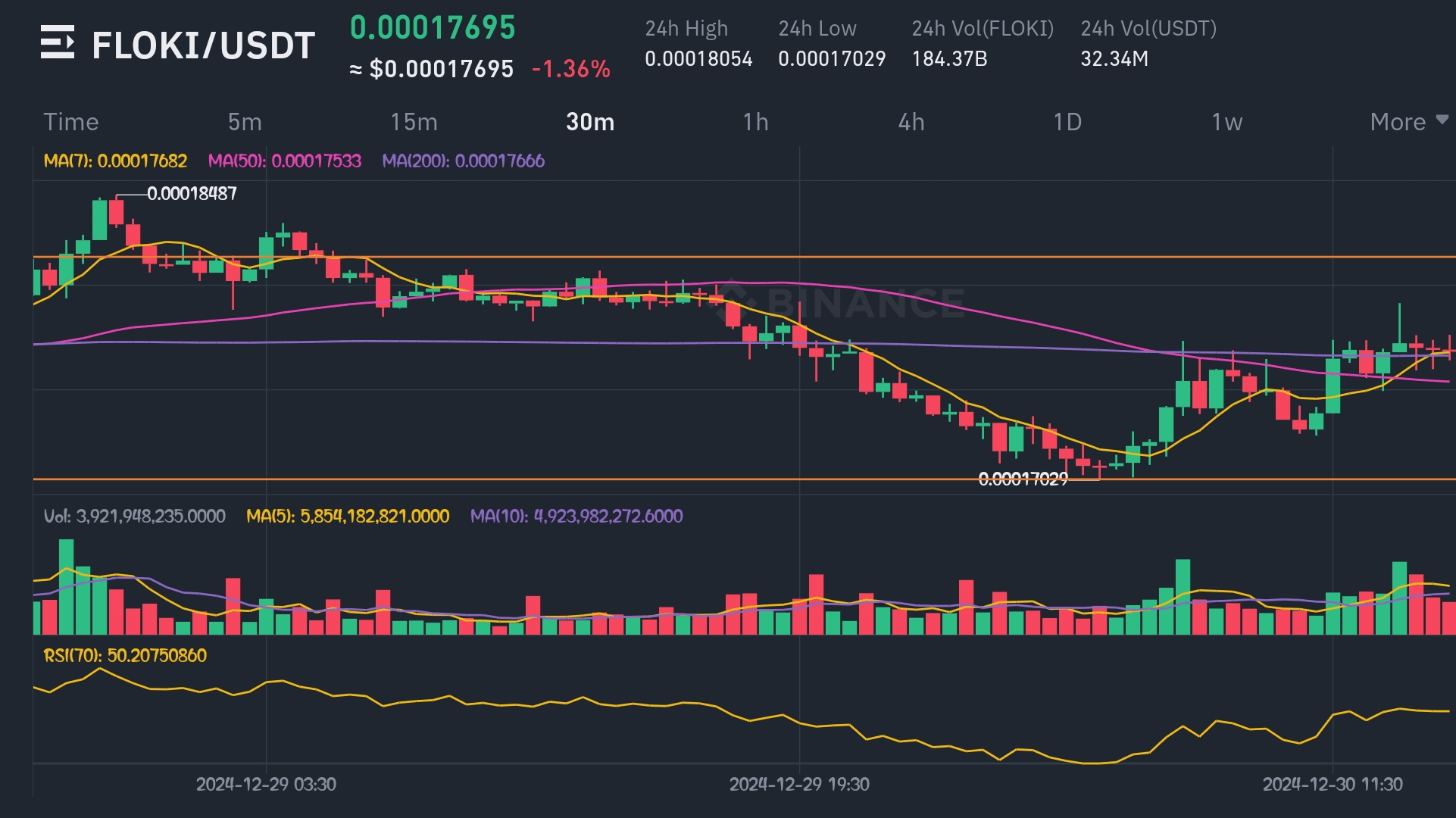
Task: Open the trading pair list menu icon
Action: [57, 42]
